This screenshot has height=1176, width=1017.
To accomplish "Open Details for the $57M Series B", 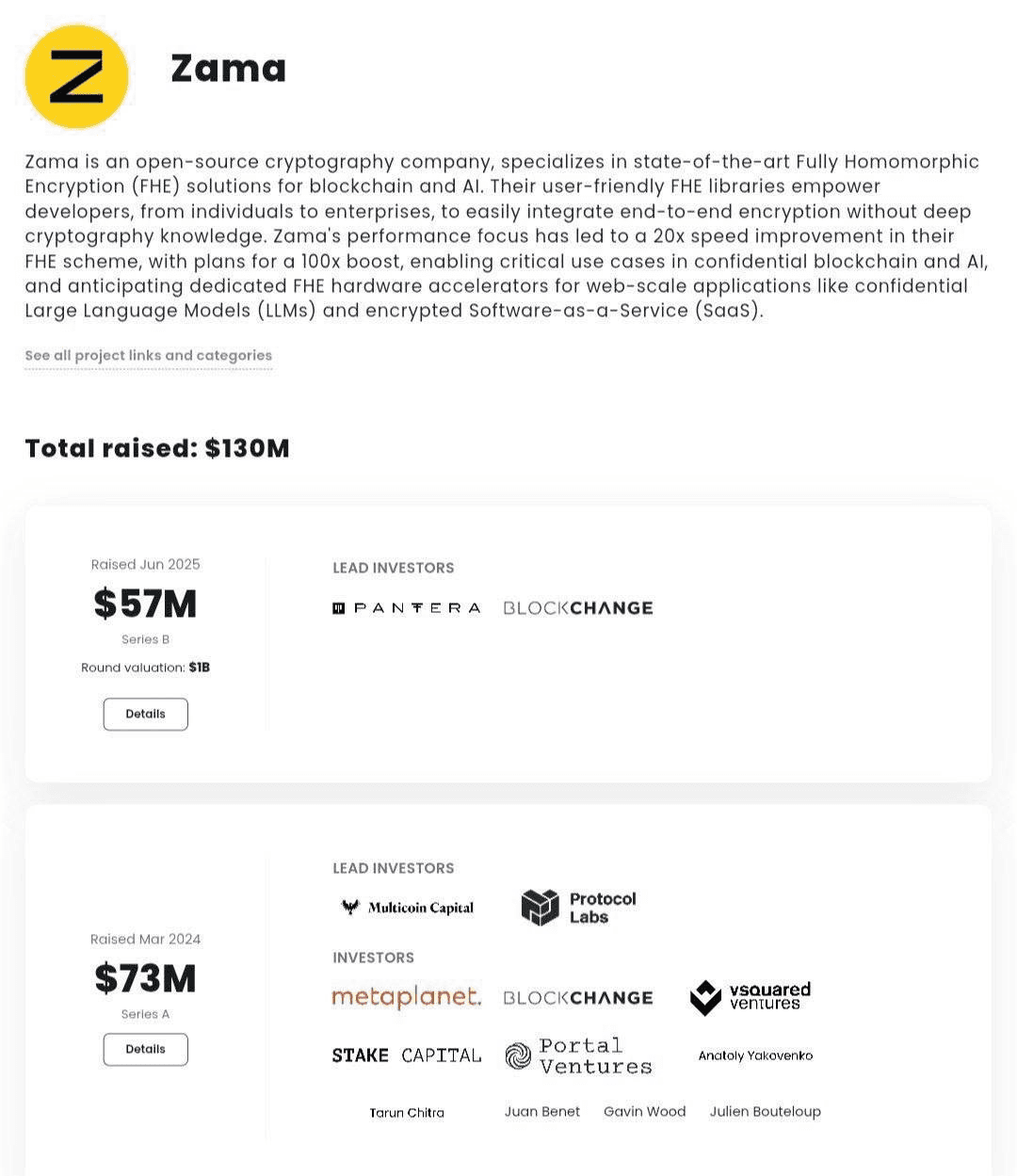I will (x=145, y=714).
